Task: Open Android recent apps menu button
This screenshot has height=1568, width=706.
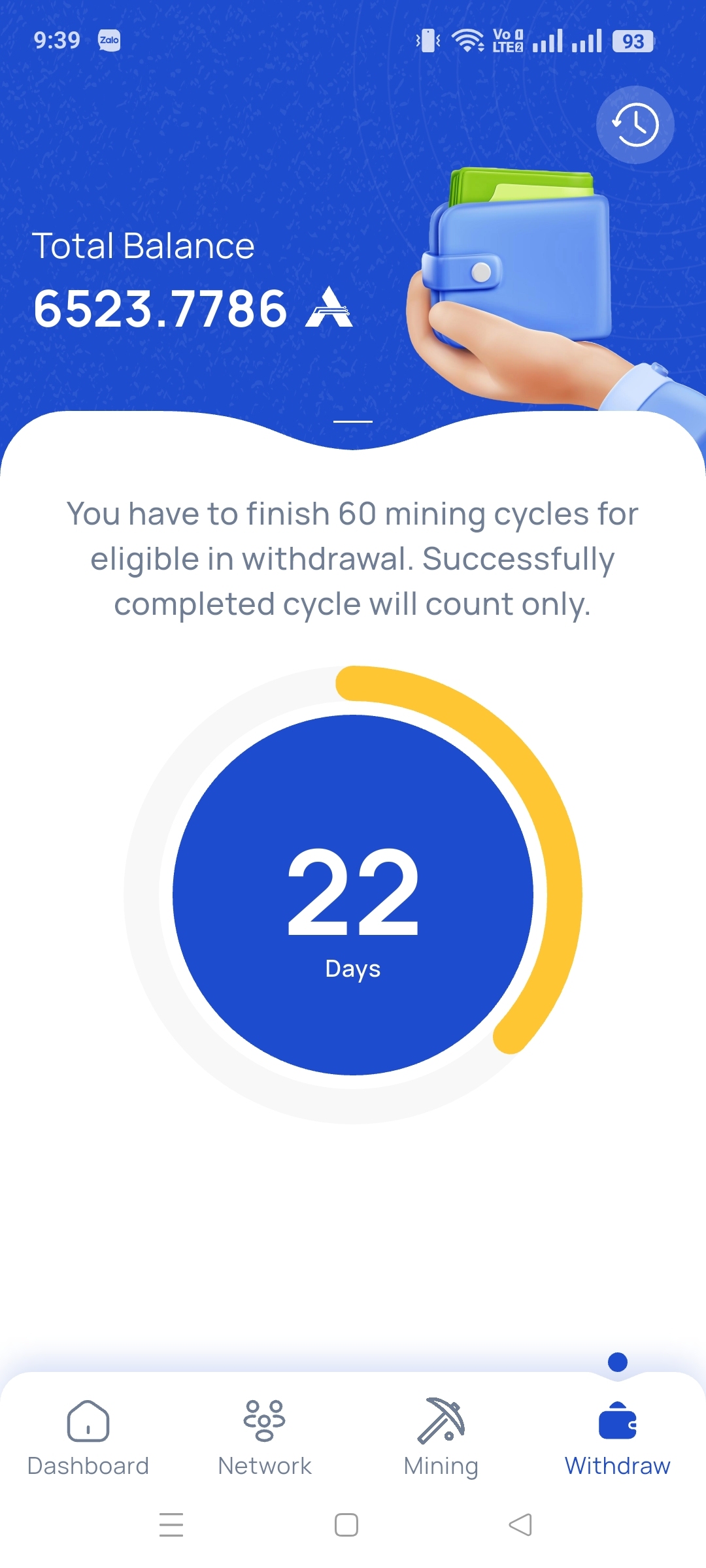Action: click(171, 1524)
